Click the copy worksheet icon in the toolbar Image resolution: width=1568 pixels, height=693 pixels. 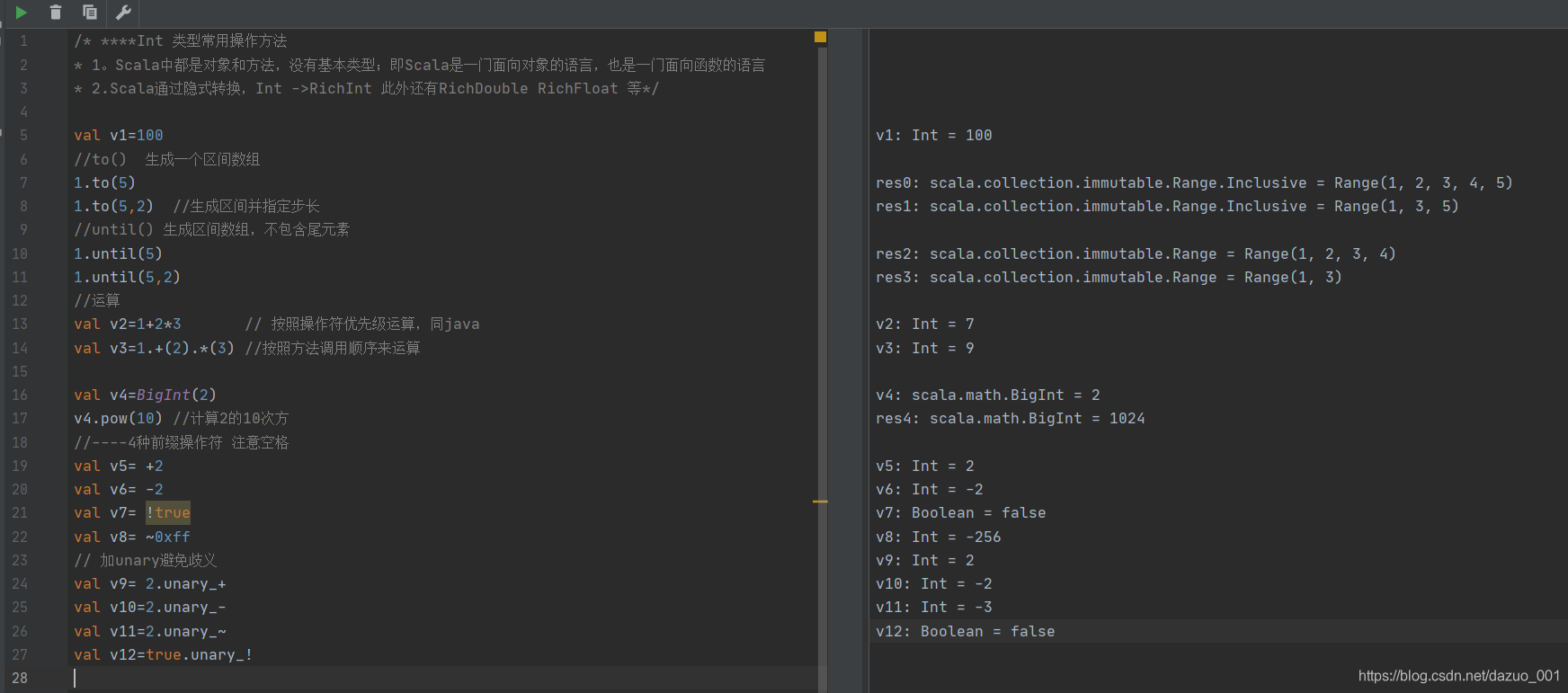[90, 13]
